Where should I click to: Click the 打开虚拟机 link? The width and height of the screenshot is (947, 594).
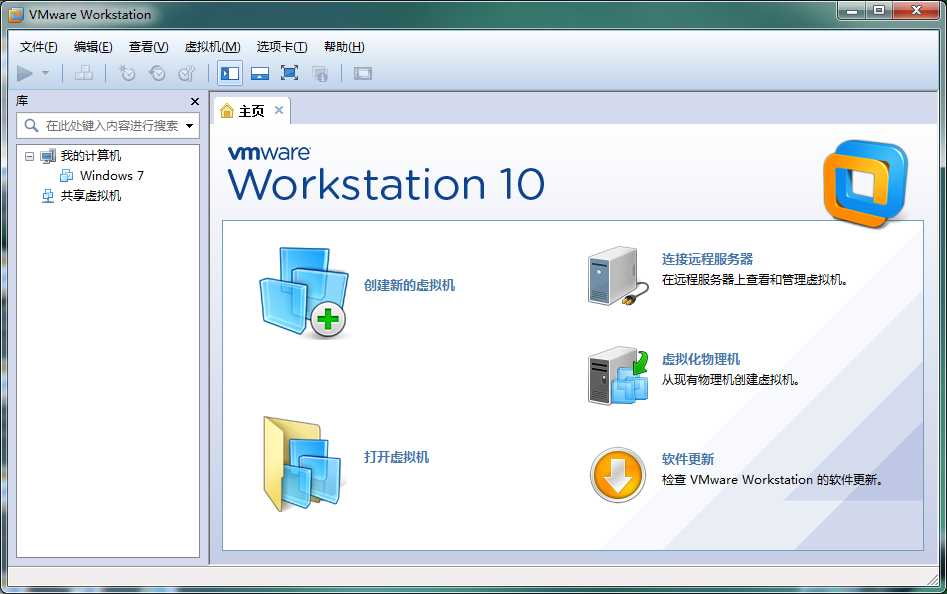[396, 457]
